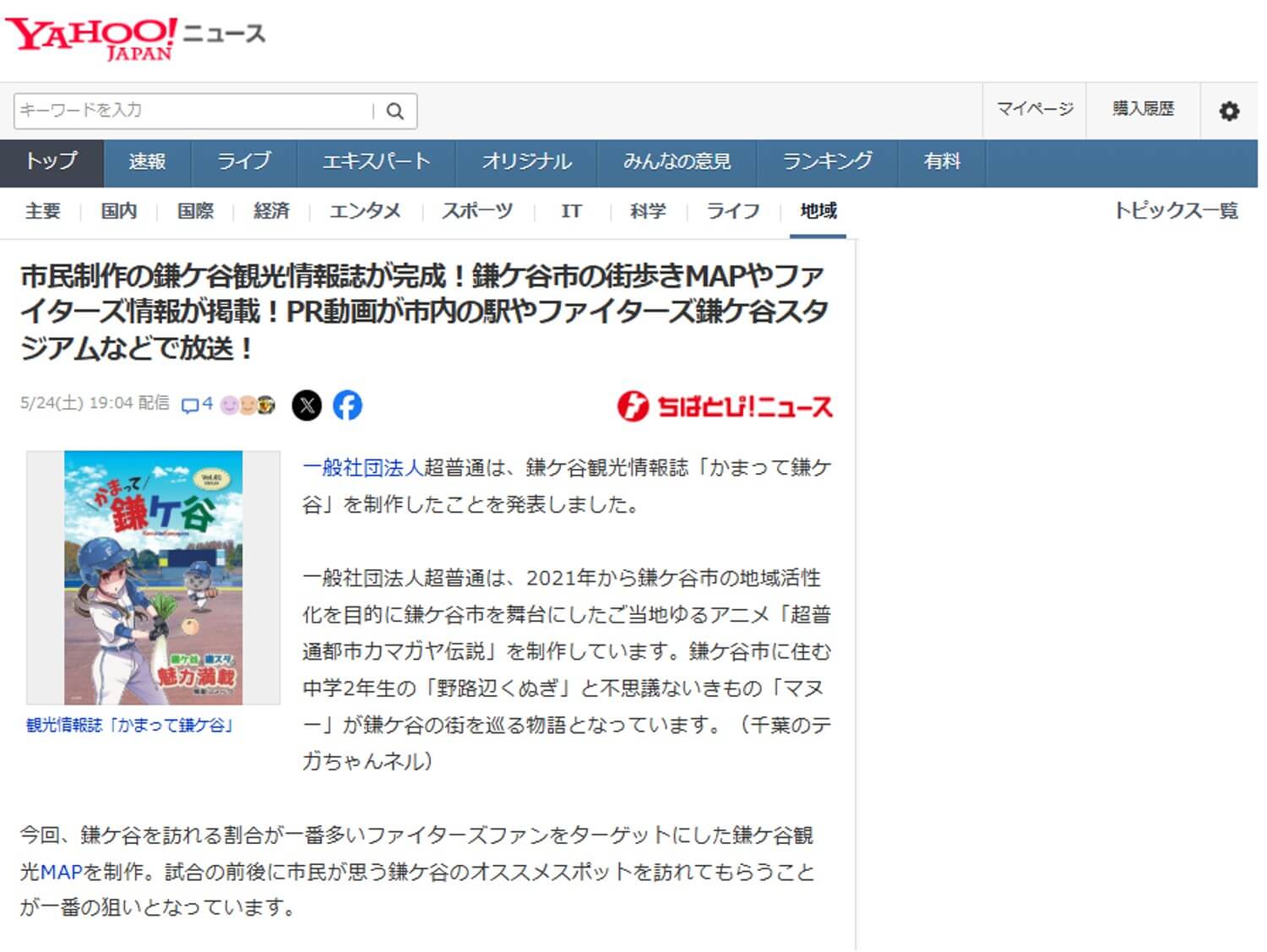Screen dimensions: 1267x952
Task: Open the ちばとぴ!ニュース publisher logo
Action: (x=725, y=406)
